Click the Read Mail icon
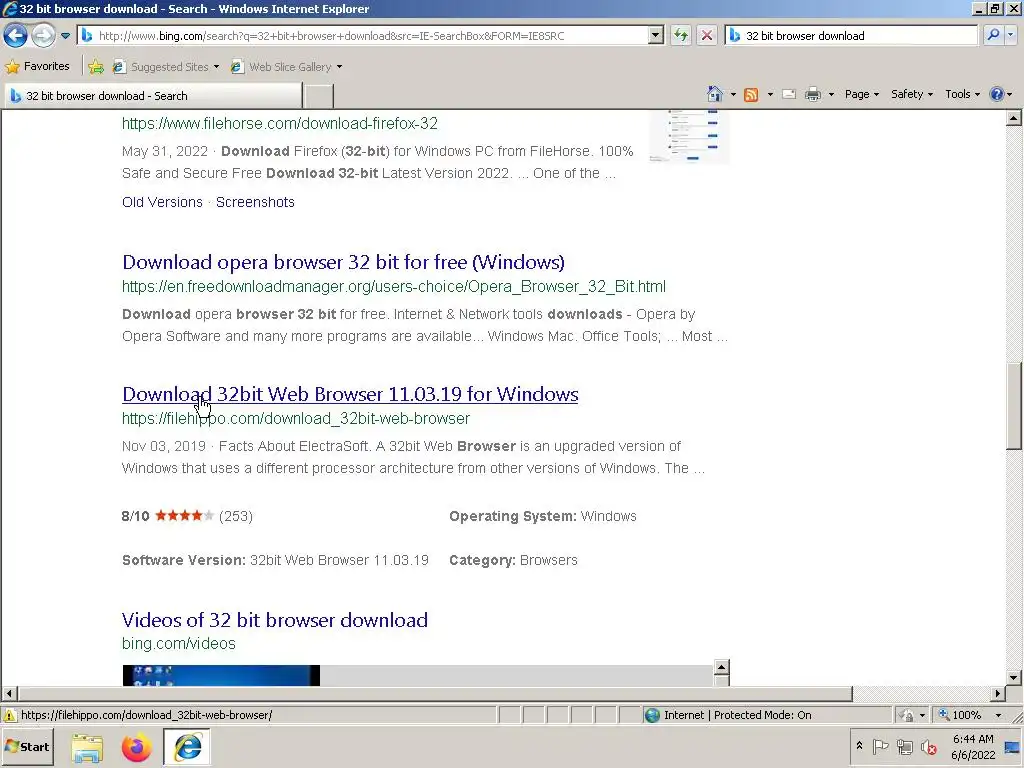Image resolution: width=1024 pixels, height=768 pixels. [x=789, y=95]
